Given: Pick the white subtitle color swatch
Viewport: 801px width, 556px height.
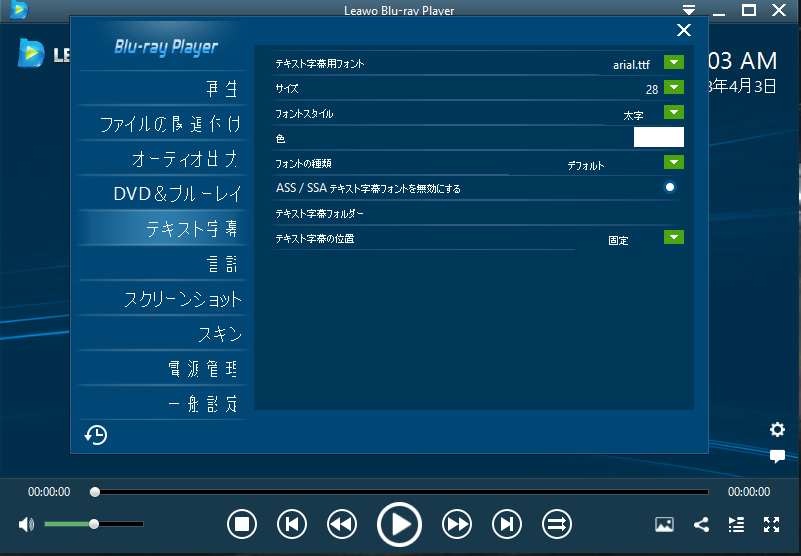Looking at the screenshot, I should pyautogui.click(x=658, y=137).
